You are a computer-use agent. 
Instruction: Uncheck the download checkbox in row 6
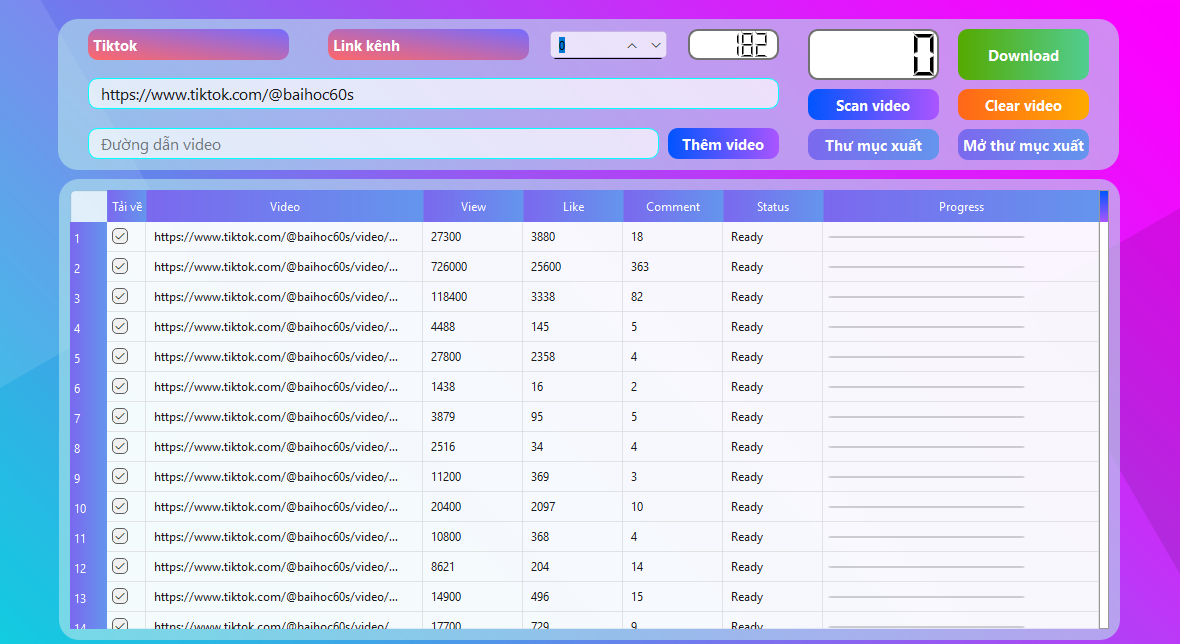[120, 387]
